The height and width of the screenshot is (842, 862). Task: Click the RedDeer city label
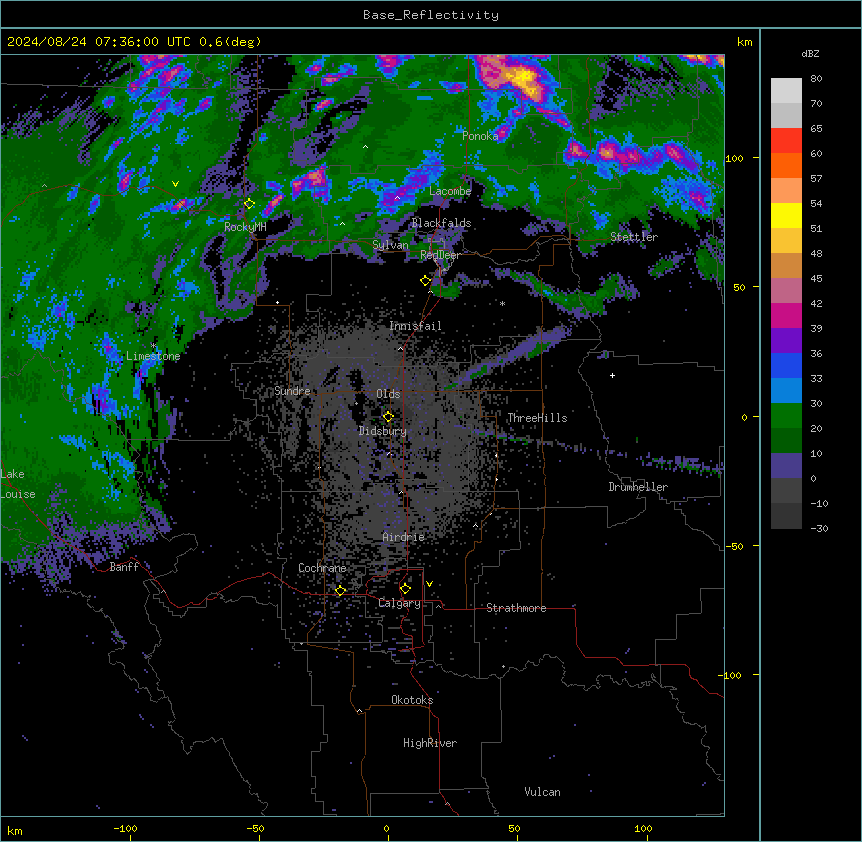[x=440, y=255]
